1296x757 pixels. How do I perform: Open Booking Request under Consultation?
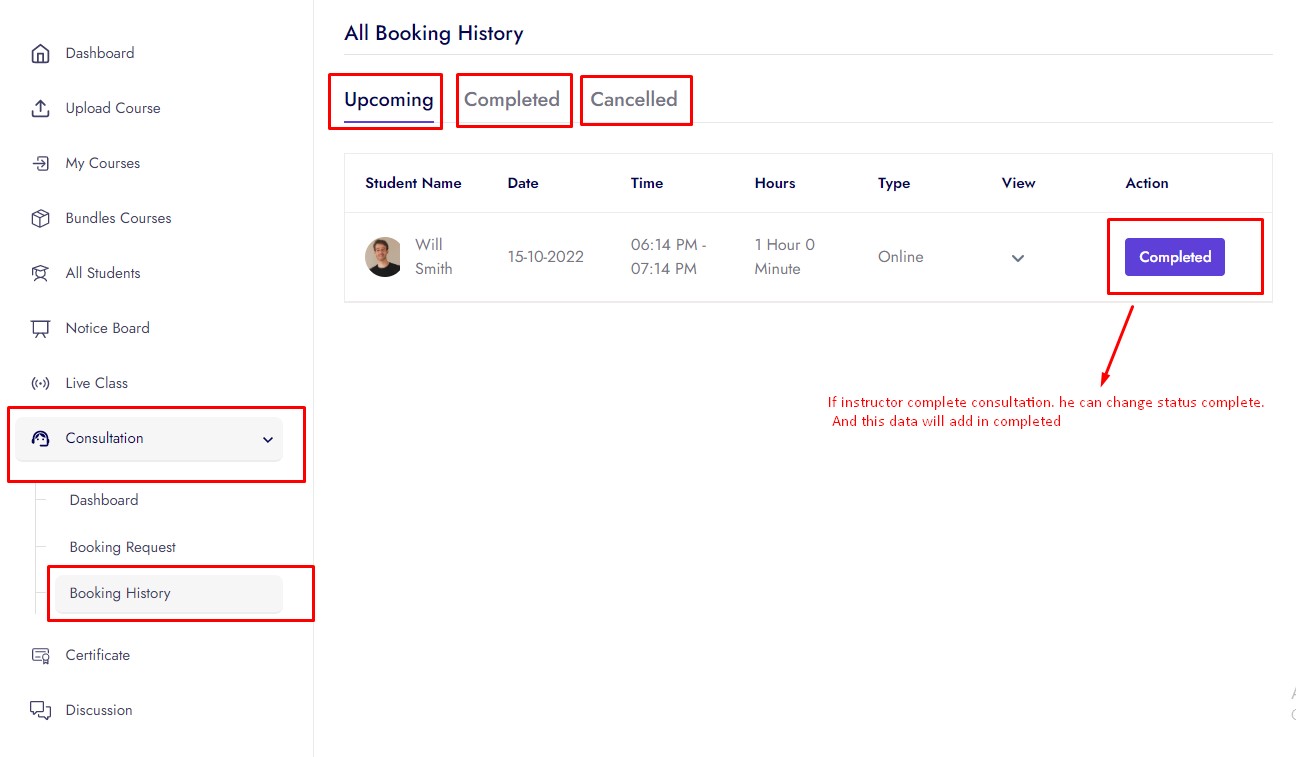[x=122, y=547]
